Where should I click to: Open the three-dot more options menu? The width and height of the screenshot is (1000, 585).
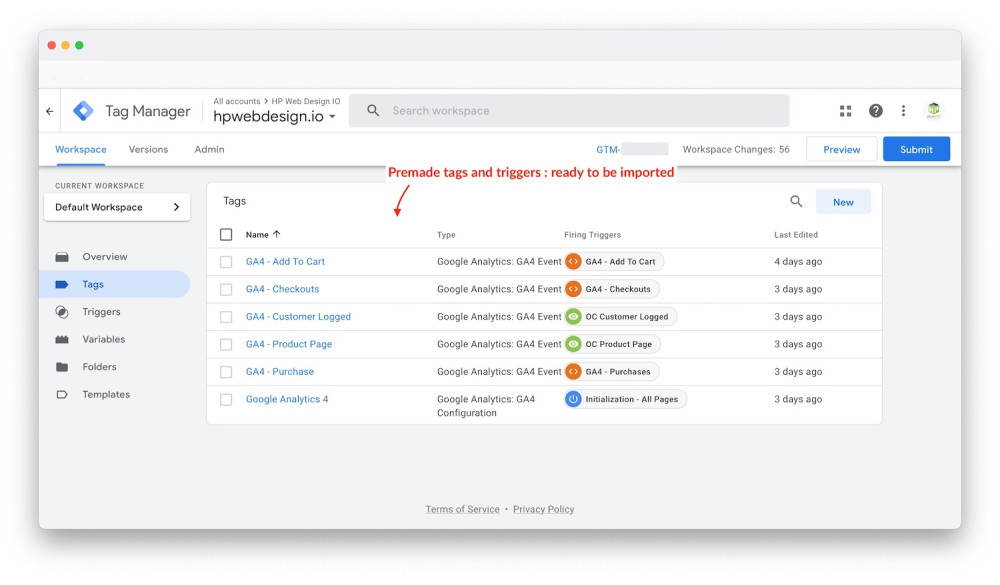903,111
